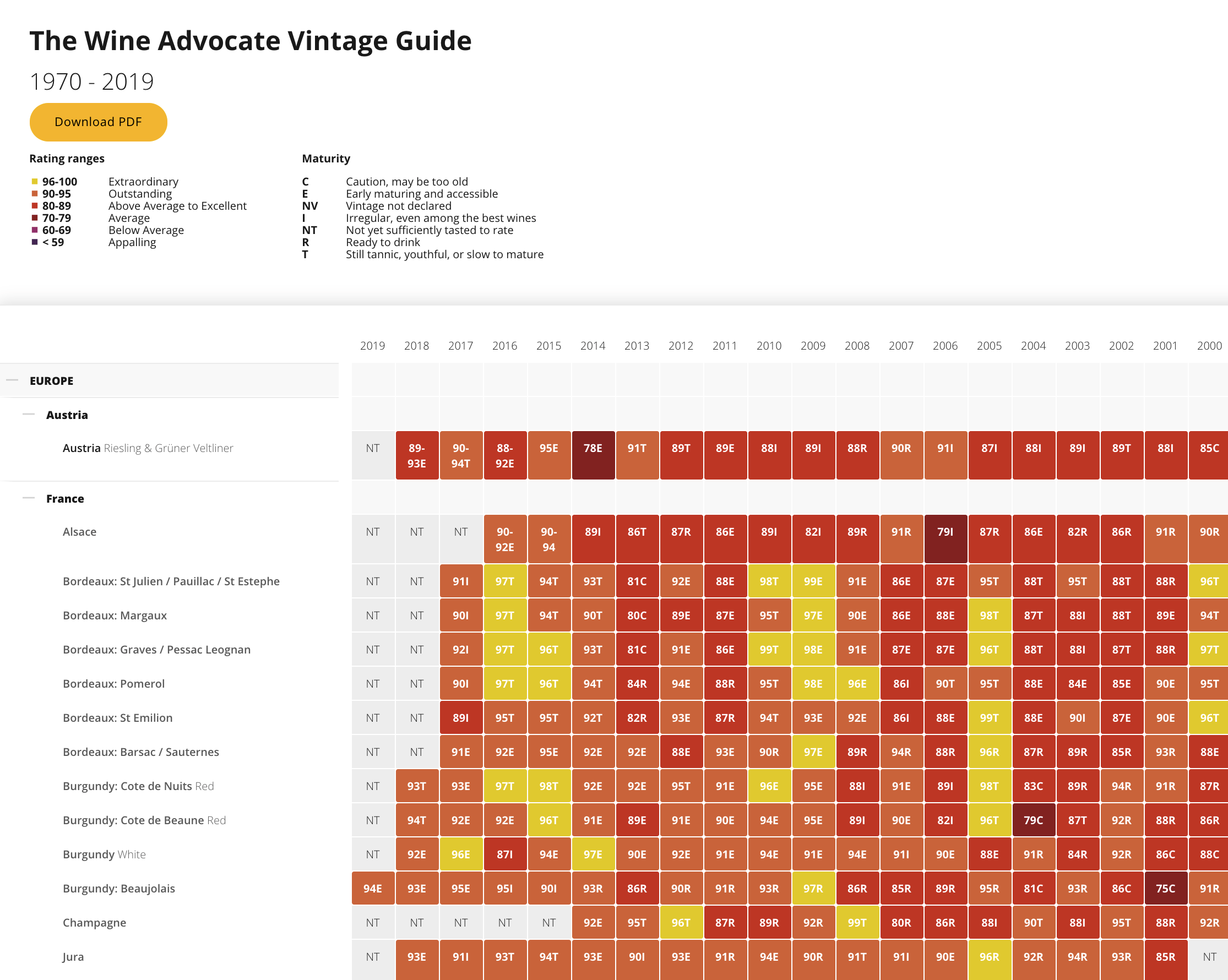
Task: Click the 2010 year column header
Action: [769, 346]
